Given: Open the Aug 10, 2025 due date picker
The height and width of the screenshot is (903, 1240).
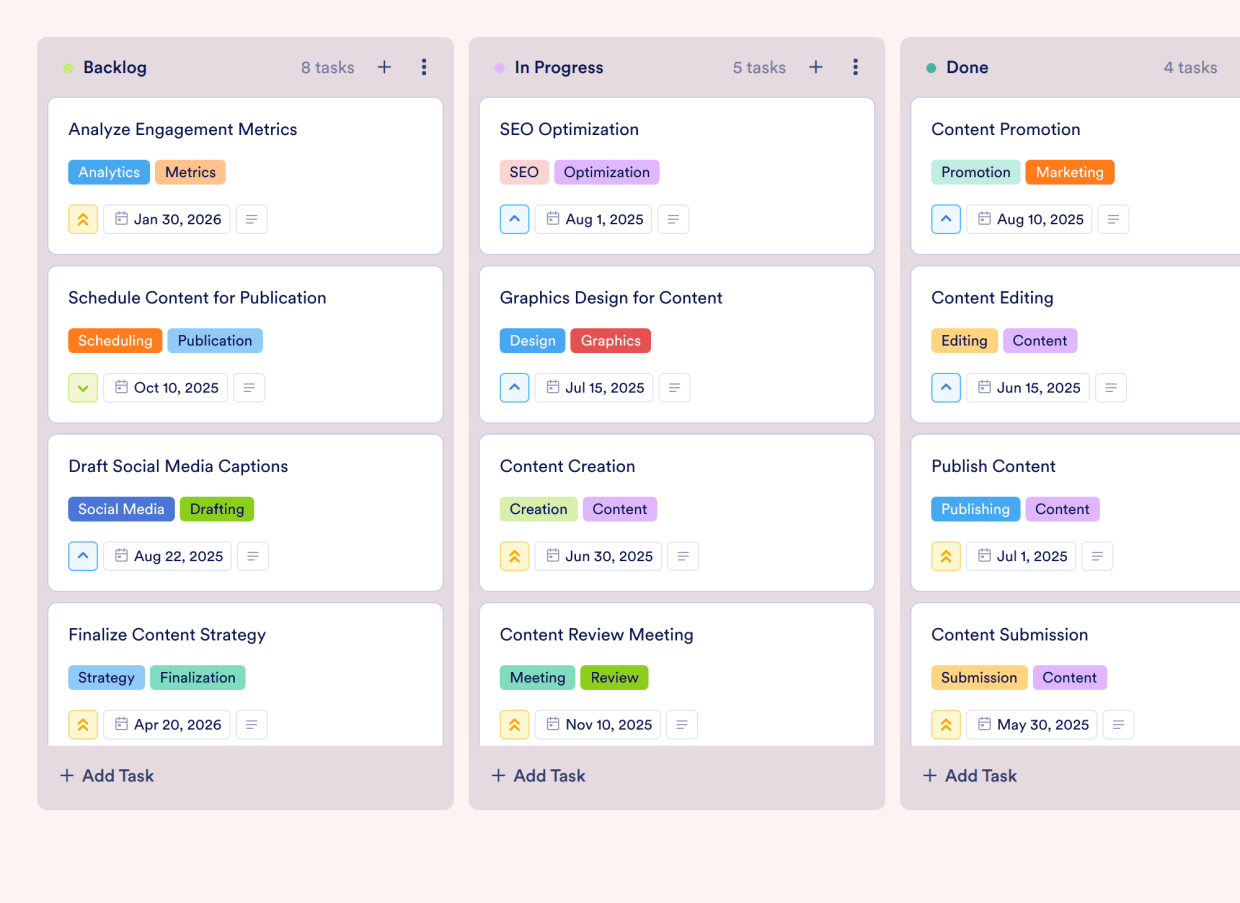Looking at the screenshot, I should tap(1029, 219).
